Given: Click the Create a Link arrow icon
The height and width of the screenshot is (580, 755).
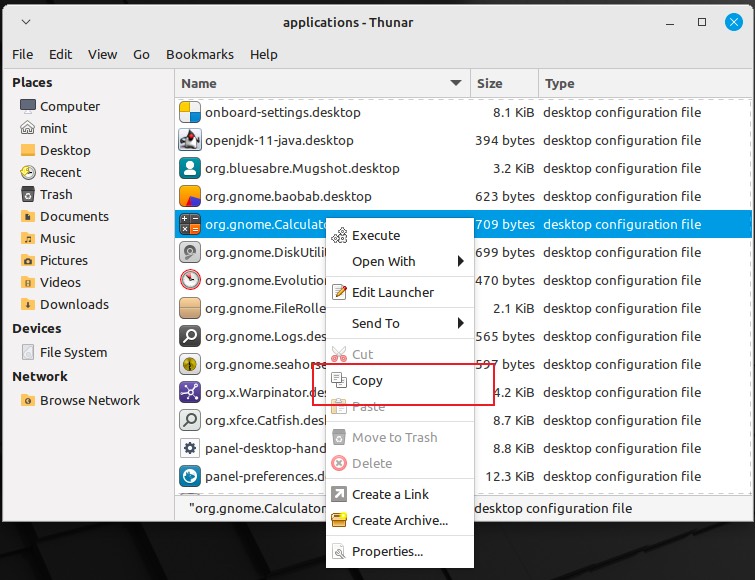Looking at the screenshot, I should [x=339, y=494].
